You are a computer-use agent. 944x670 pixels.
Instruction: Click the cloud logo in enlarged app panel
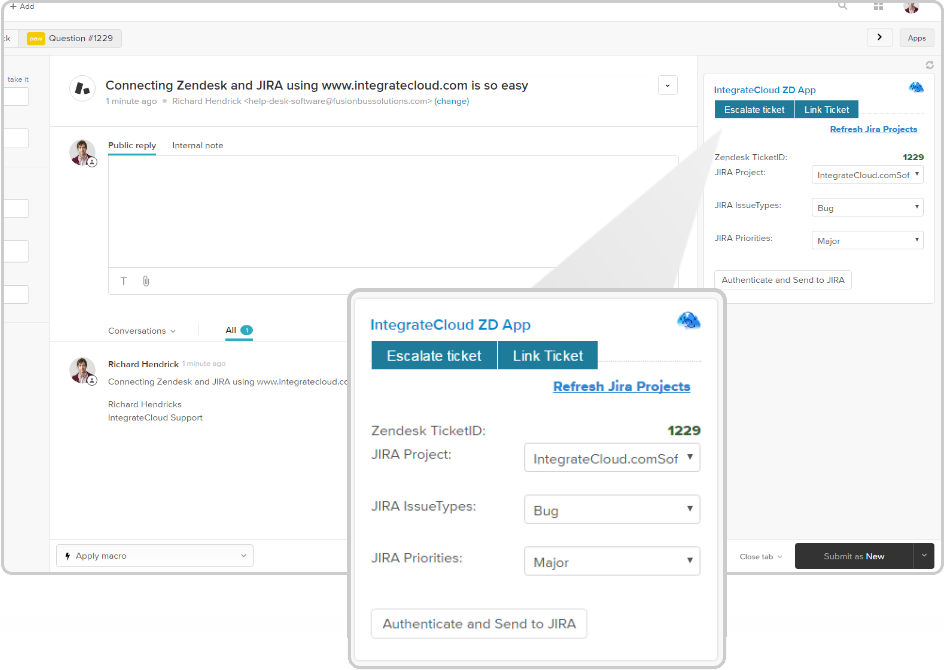(689, 320)
